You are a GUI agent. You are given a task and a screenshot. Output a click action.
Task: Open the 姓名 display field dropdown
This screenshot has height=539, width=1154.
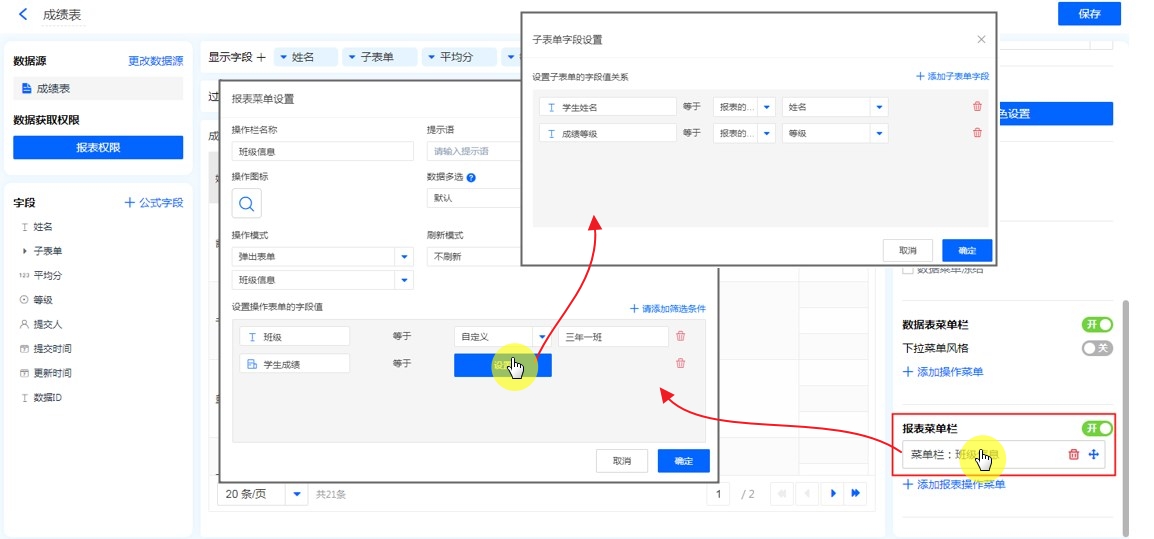(x=284, y=58)
